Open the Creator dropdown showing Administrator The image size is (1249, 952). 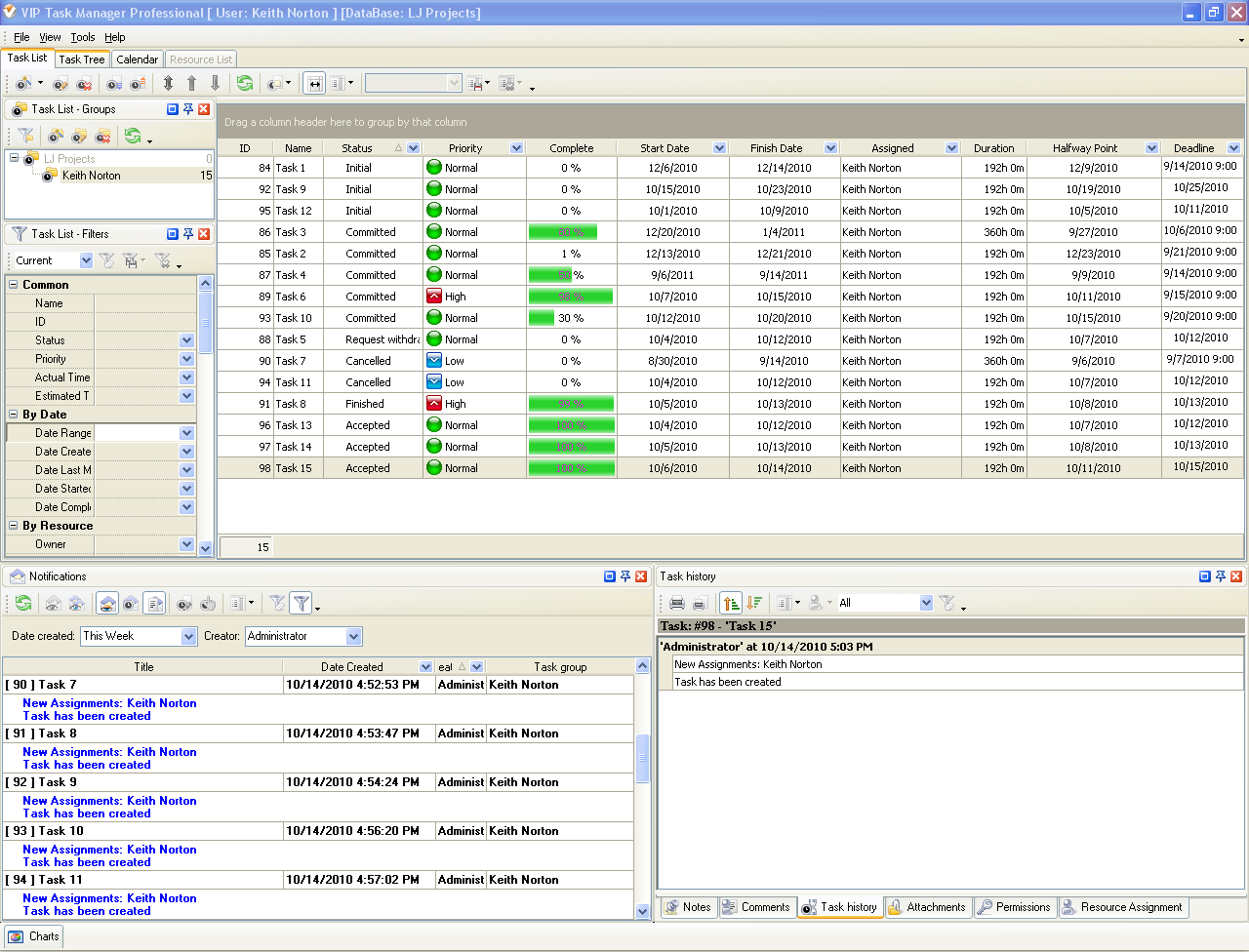coord(353,636)
